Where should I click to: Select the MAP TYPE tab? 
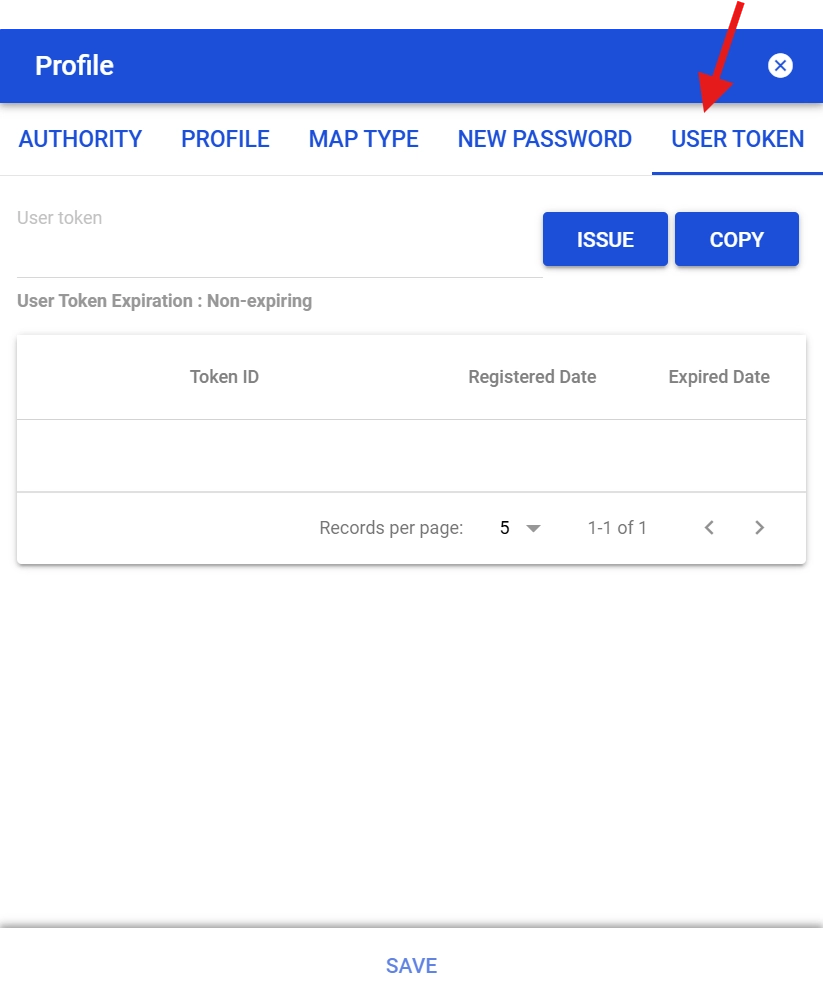363,139
